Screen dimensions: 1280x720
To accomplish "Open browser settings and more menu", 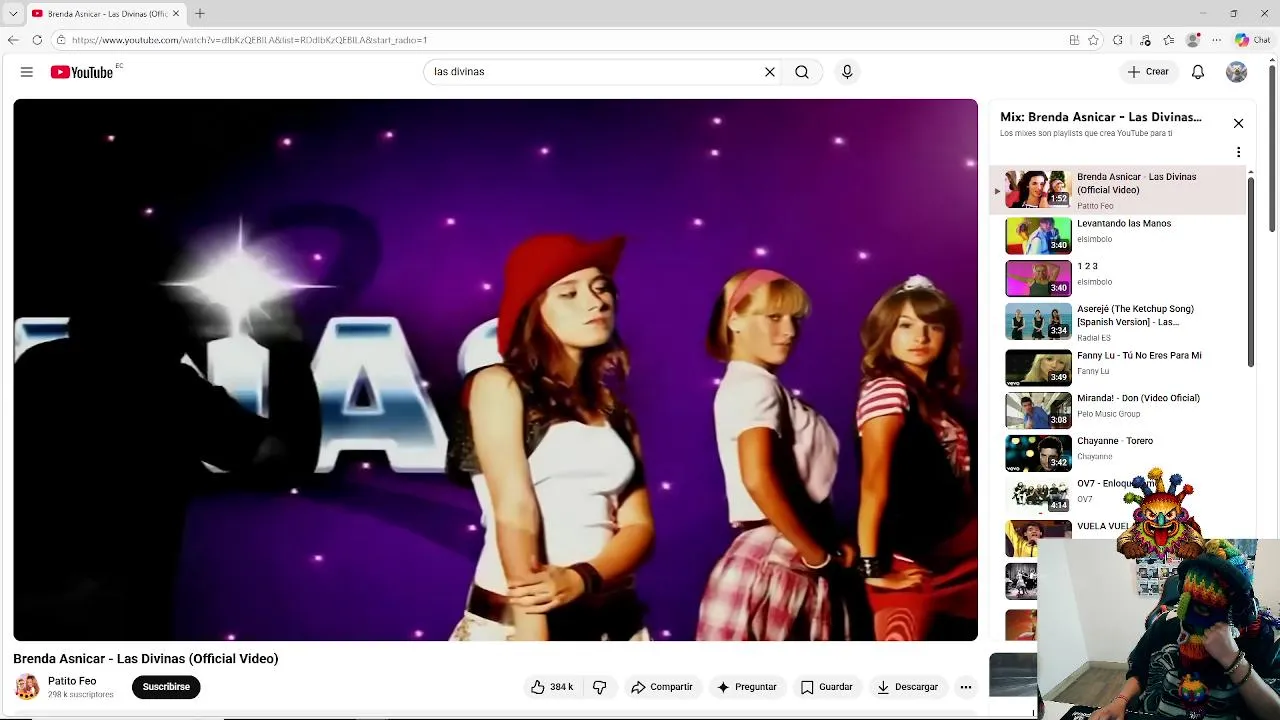I will (1216, 40).
